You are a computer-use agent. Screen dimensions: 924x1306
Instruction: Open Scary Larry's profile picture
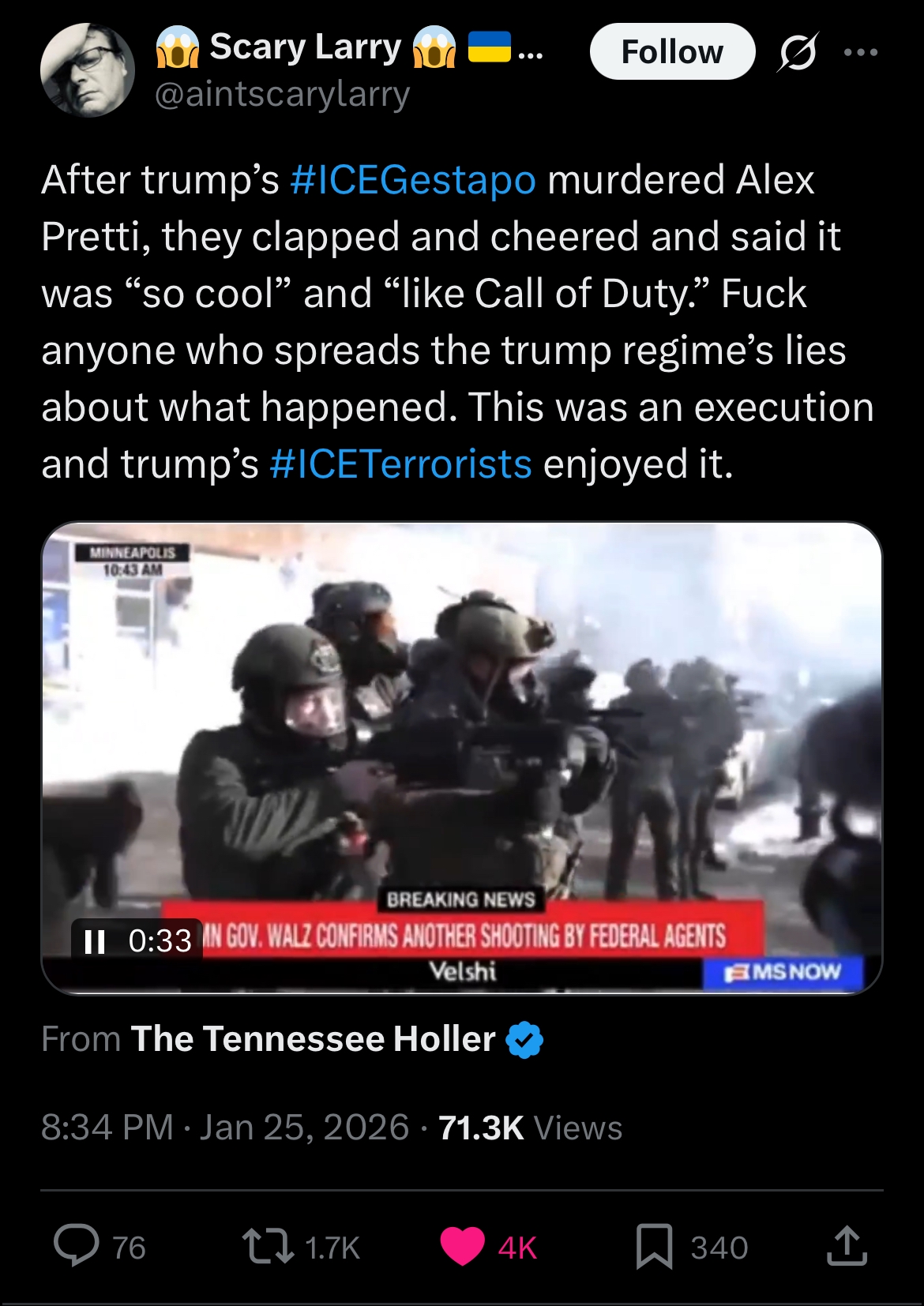pyautogui.click(x=88, y=69)
